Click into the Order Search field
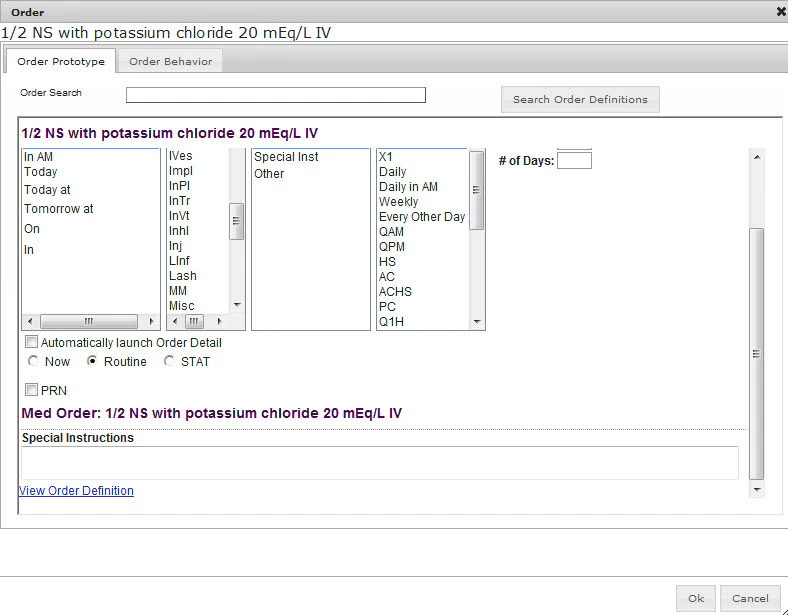 pos(275,95)
